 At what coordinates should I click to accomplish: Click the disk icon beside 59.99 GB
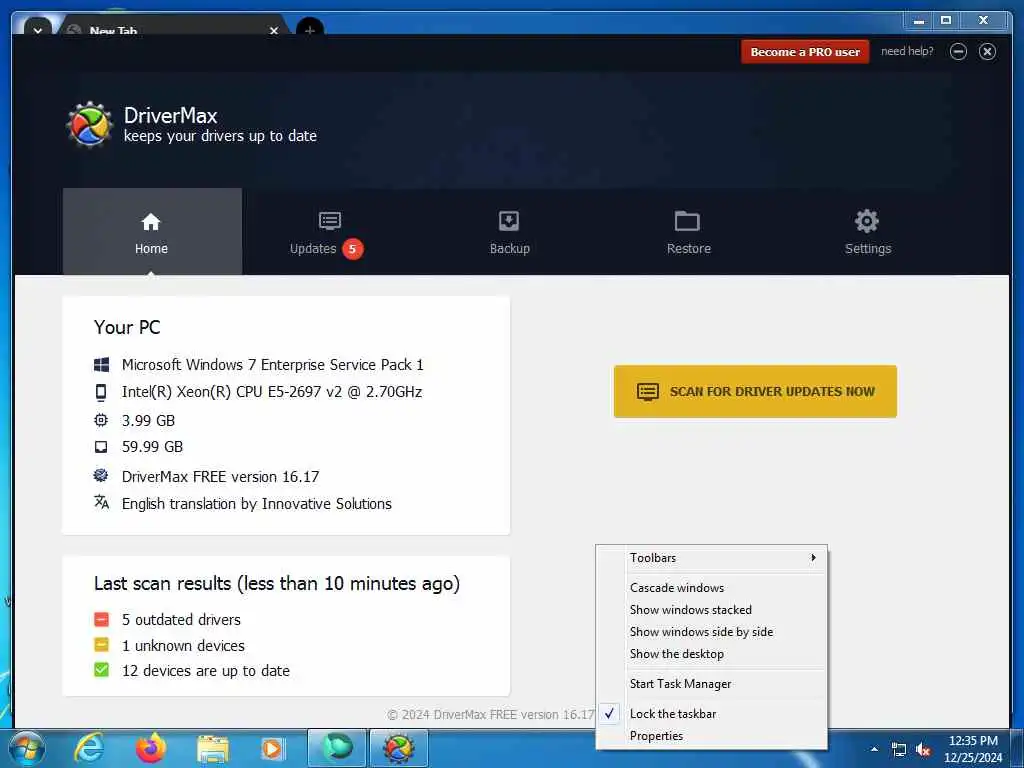click(101, 447)
